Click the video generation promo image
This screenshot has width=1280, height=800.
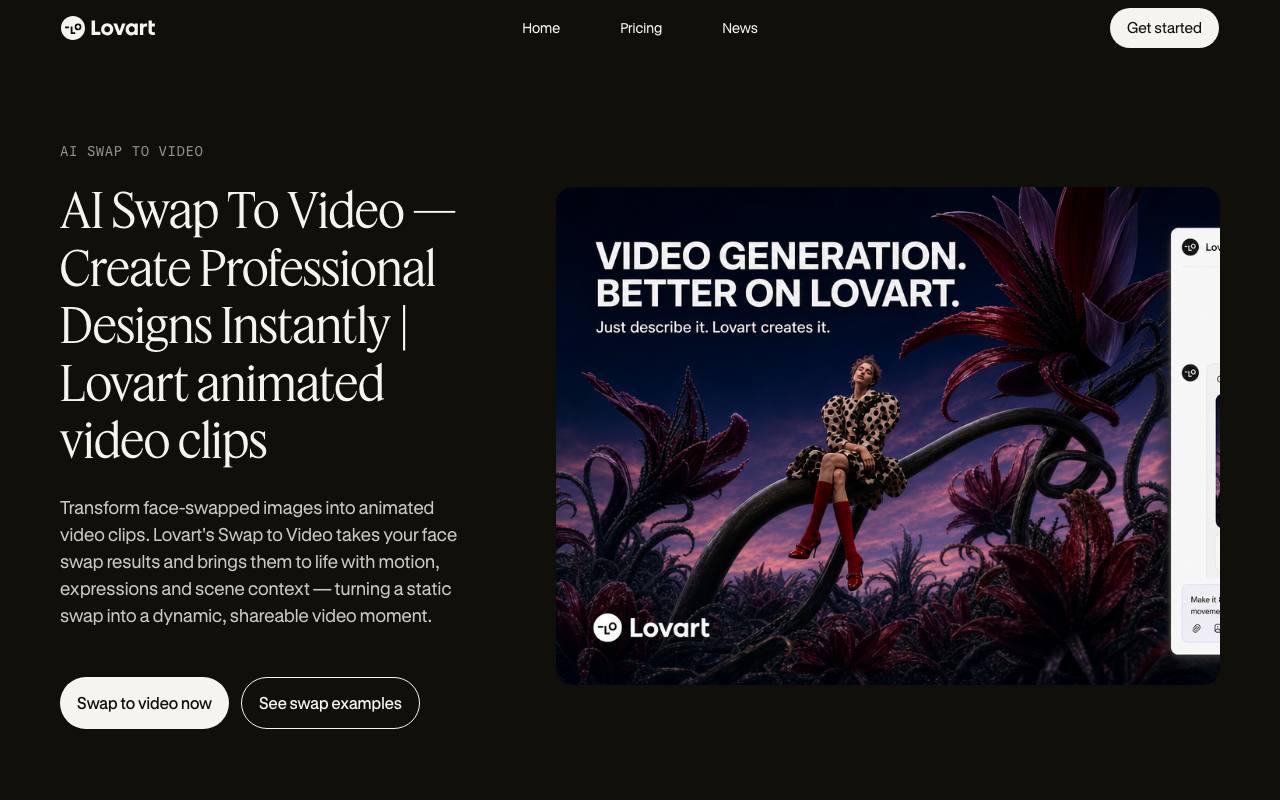888,436
